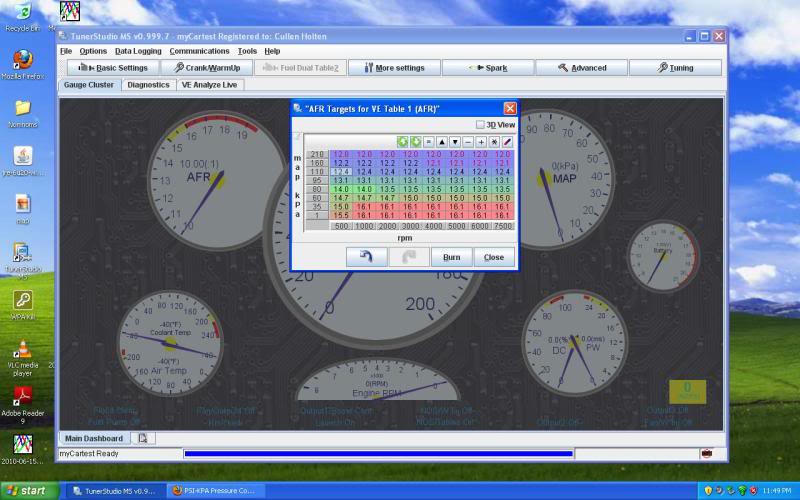This screenshot has width=800, height=500.
Task: Open the Crank/WarmUp toolbar dropdown
Action: 207,68
